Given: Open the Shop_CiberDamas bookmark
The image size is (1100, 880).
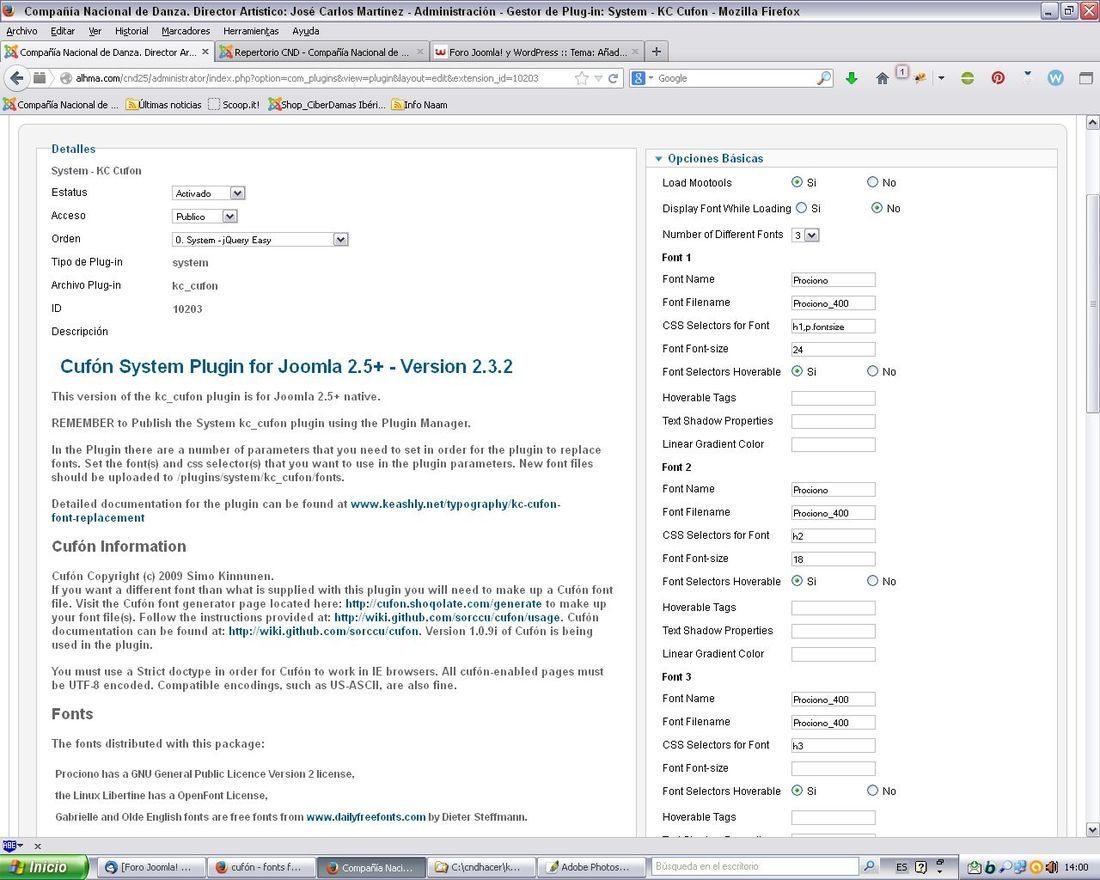Looking at the screenshot, I should [x=327, y=105].
